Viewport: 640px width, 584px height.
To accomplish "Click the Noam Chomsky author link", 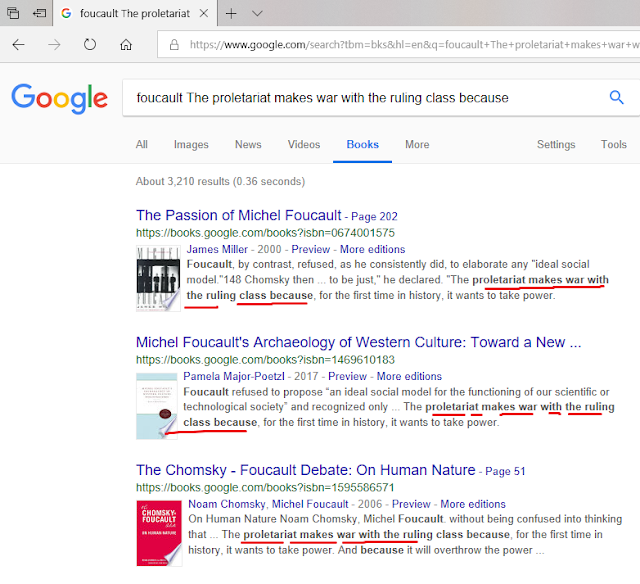I will click(227, 504).
